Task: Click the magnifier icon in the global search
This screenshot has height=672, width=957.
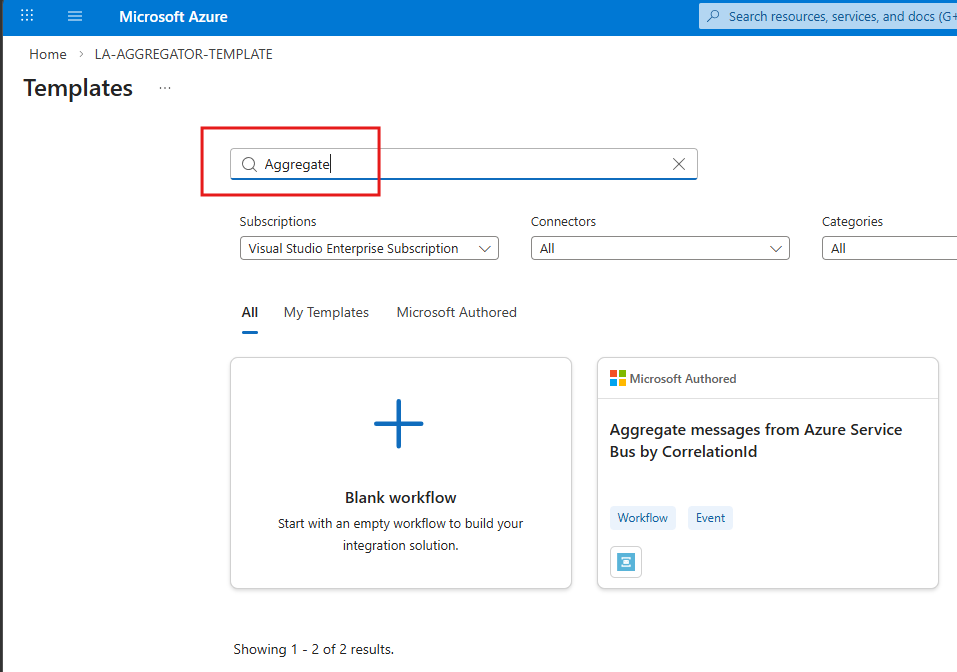Action: pos(713,16)
